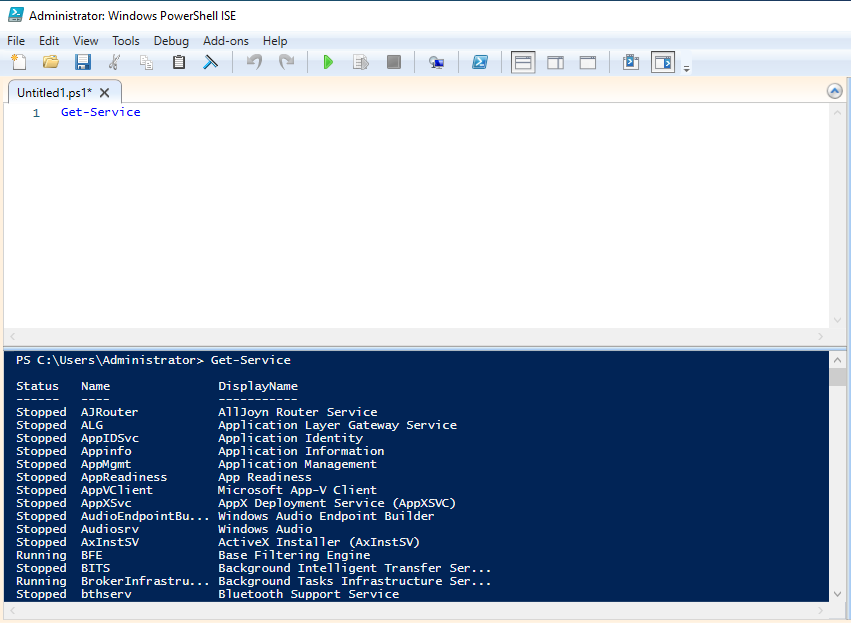Click the Run Selection icon

point(361,62)
